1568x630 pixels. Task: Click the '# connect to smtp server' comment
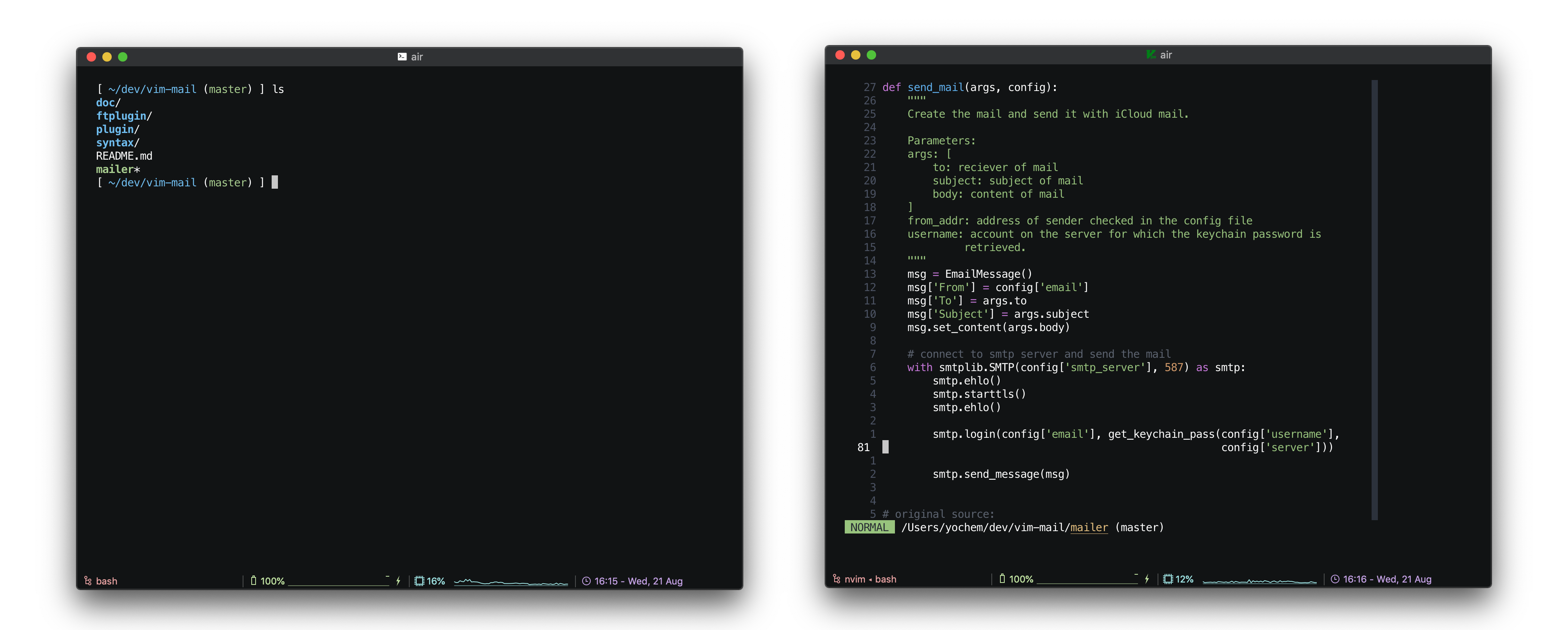click(1038, 354)
